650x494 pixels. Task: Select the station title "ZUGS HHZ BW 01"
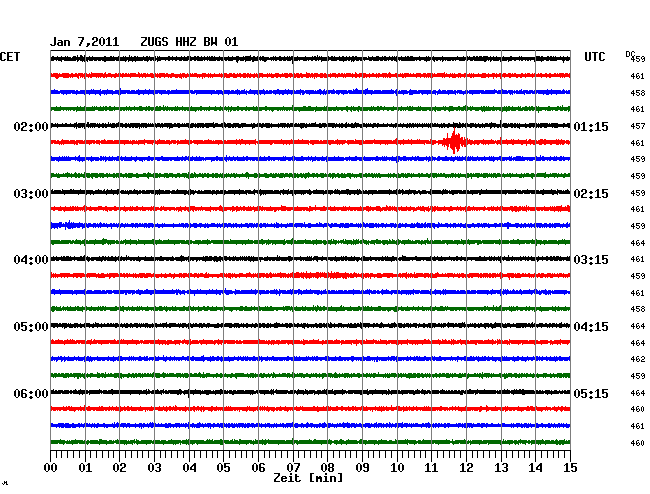(x=189, y=42)
